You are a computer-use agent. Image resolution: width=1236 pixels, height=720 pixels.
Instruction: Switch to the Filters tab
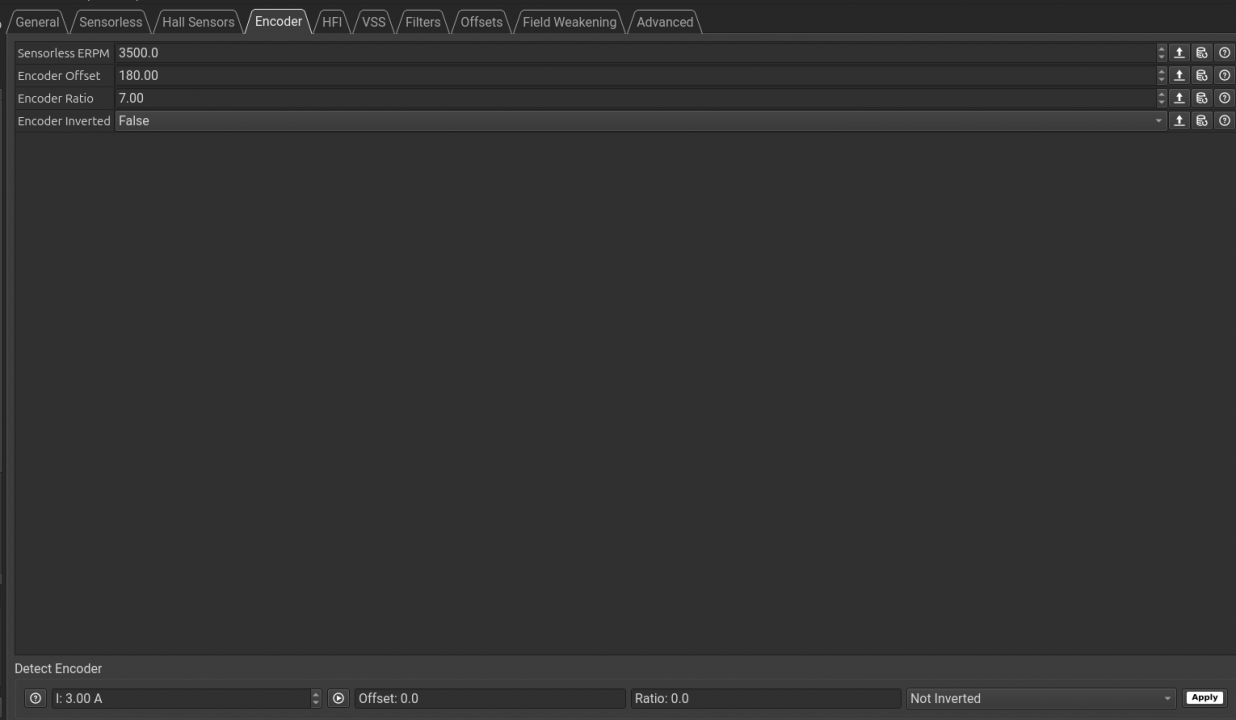point(423,22)
